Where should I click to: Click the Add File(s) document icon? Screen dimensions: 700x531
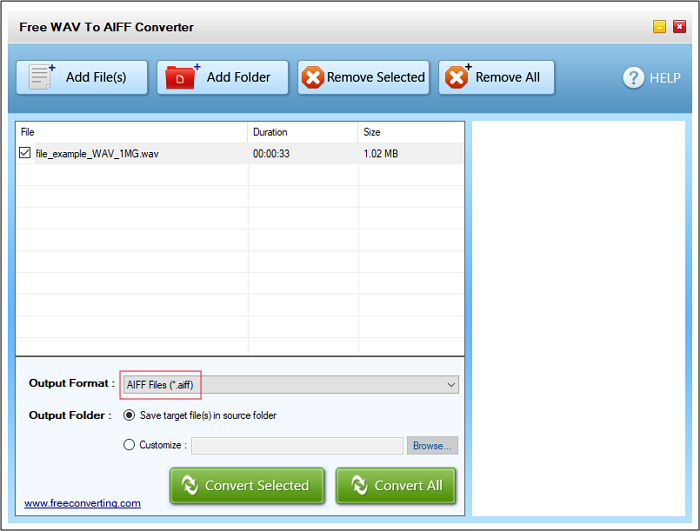coord(42,77)
